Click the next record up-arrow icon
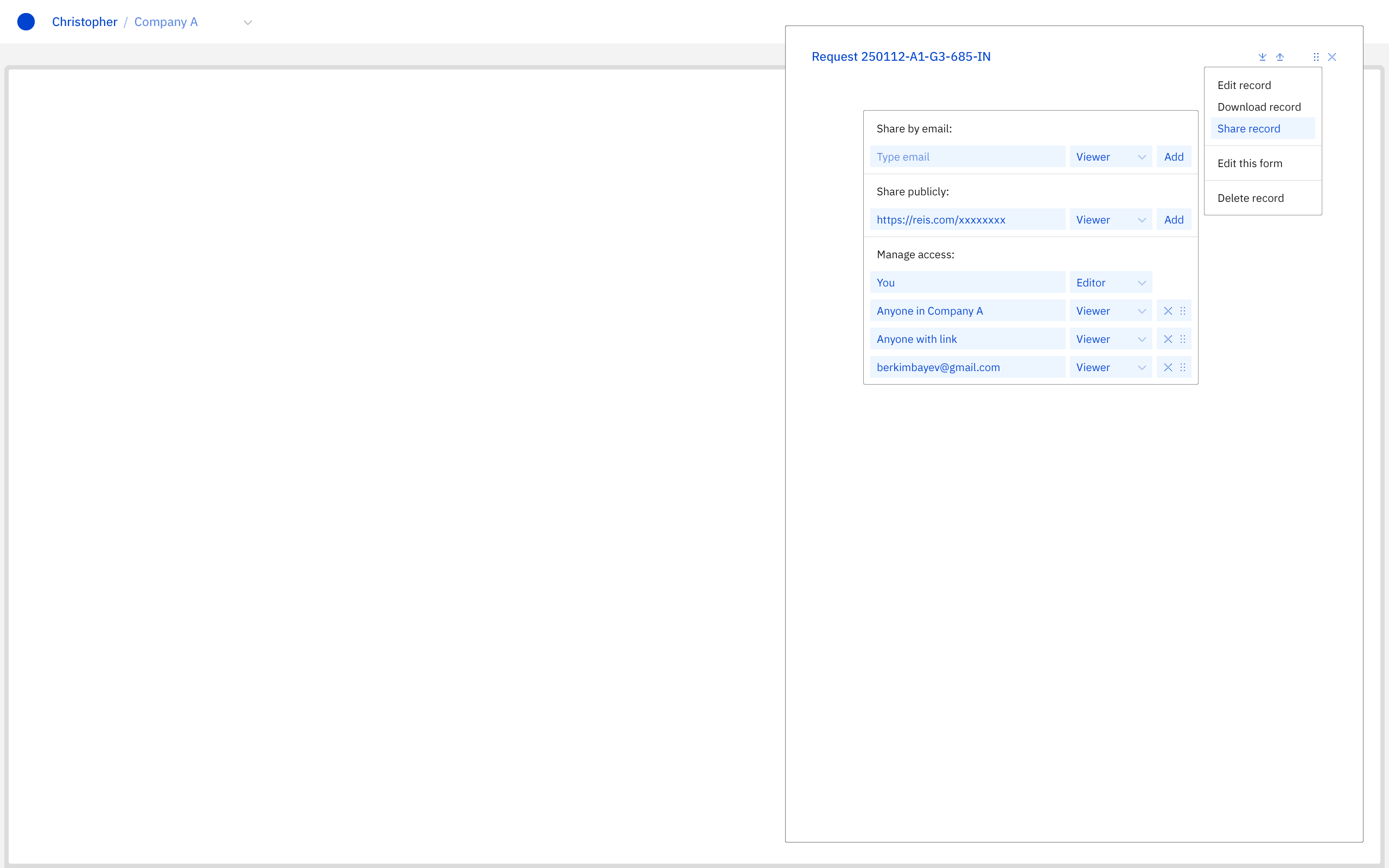Image resolution: width=1389 pixels, height=868 pixels. [x=1279, y=57]
